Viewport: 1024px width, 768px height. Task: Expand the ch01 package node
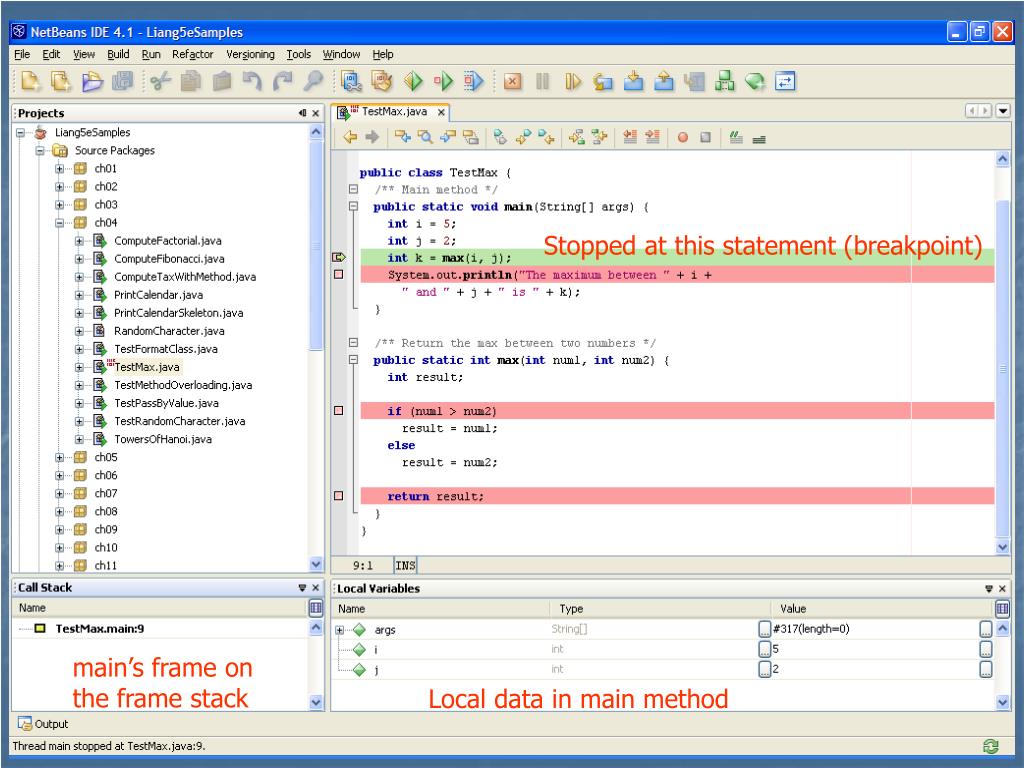click(59, 168)
